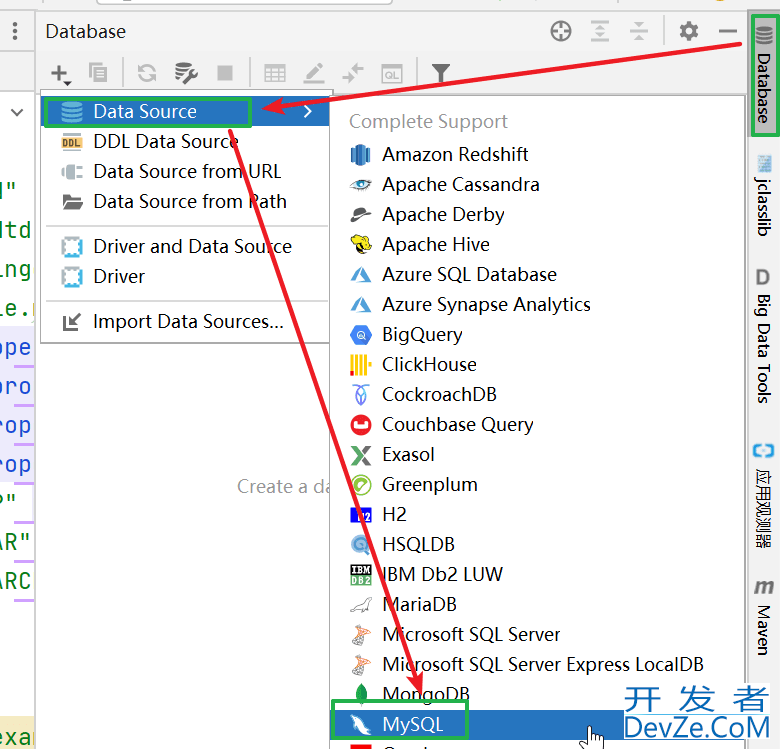
Task: Choose Amazon Redshift from the list
Action: coord(537,155)
